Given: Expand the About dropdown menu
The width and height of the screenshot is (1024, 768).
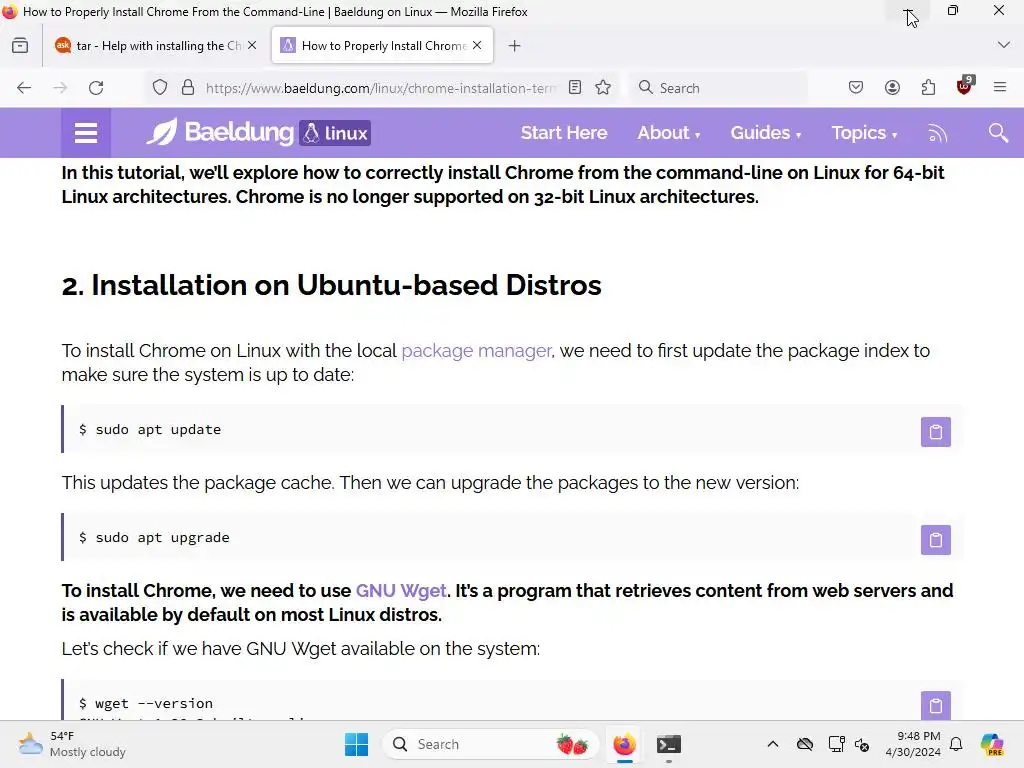Looking at the screenshot, I should (x=668, y=133).
